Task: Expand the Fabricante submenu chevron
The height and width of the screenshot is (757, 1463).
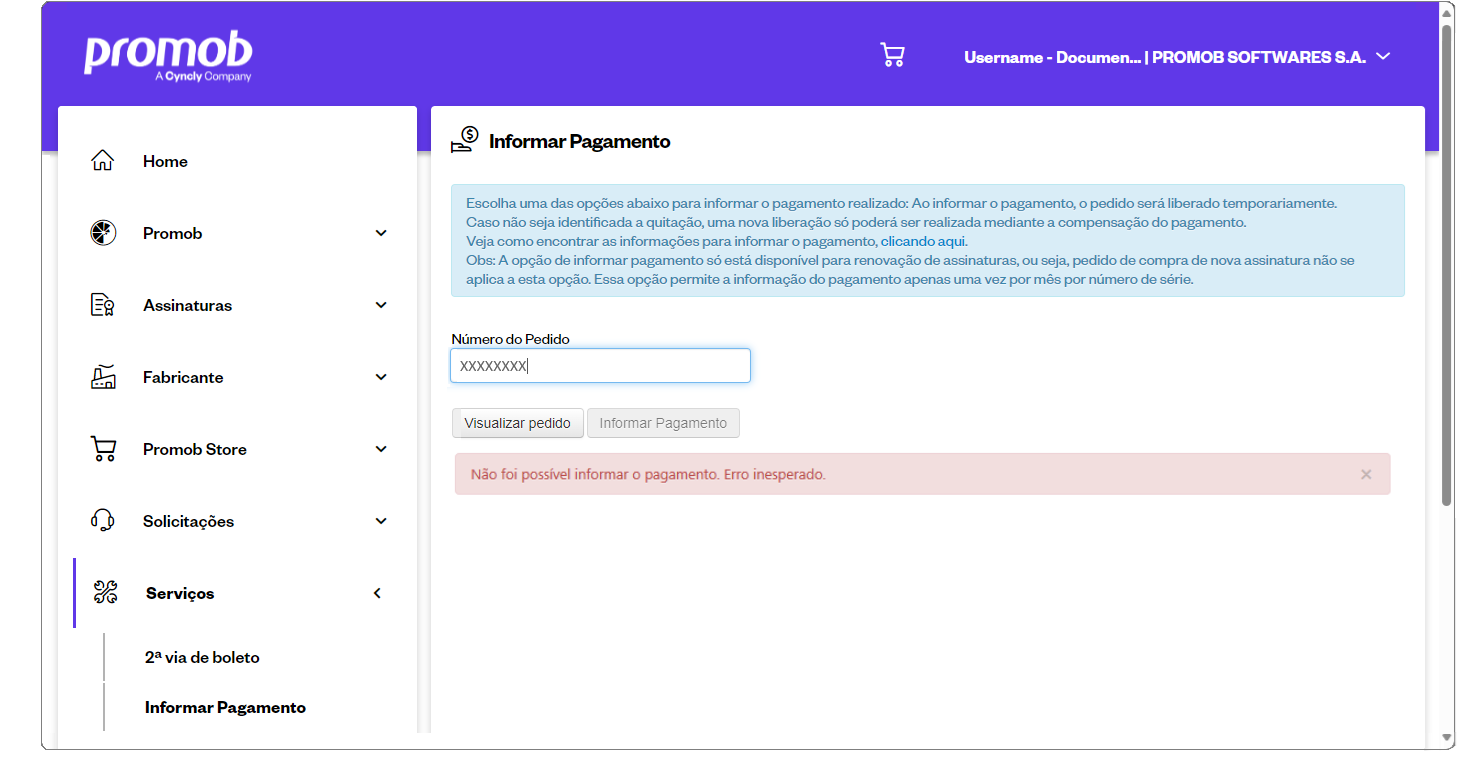Action: (381, 377)
